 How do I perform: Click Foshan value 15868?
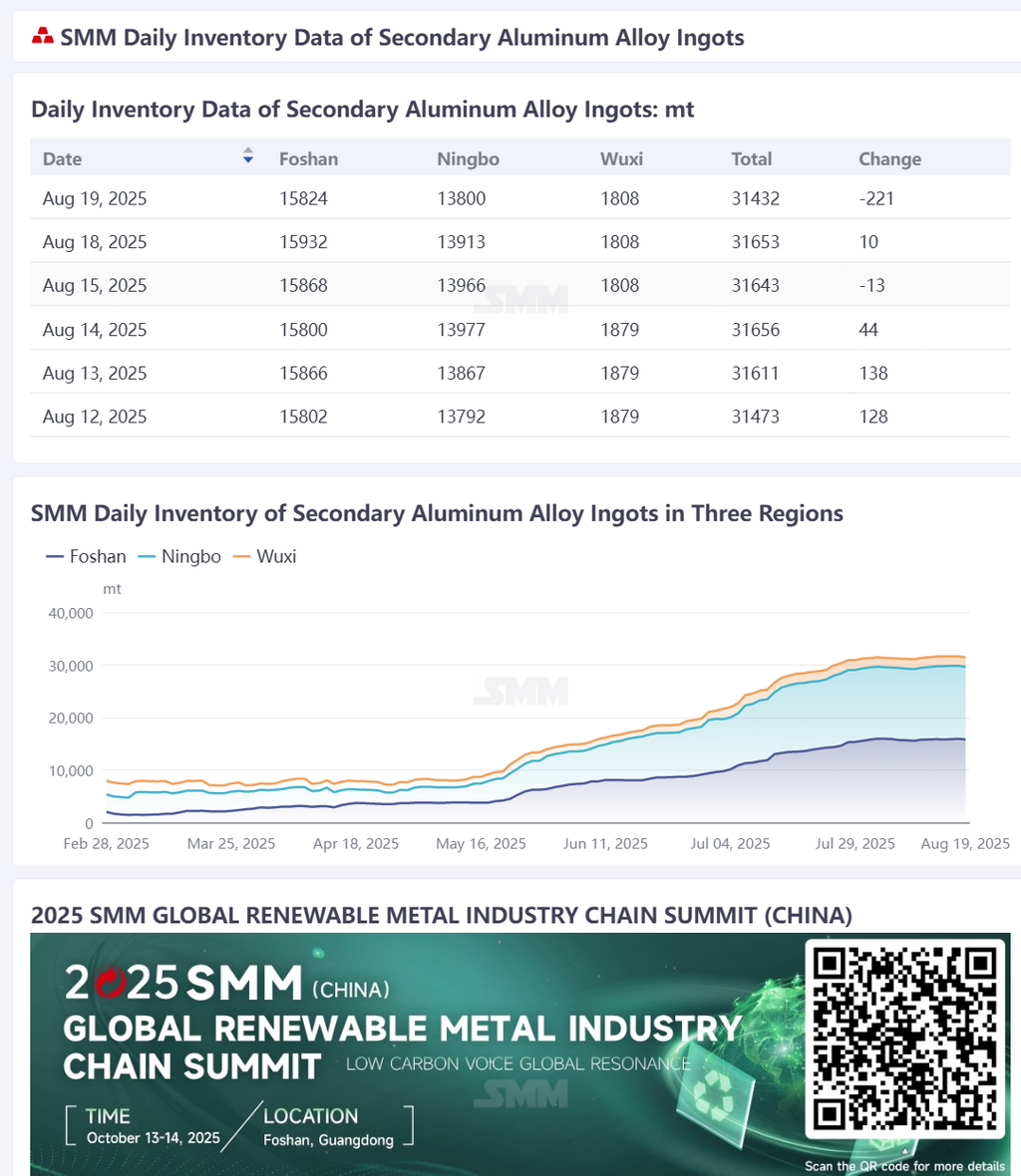click(x=303, y=286)
